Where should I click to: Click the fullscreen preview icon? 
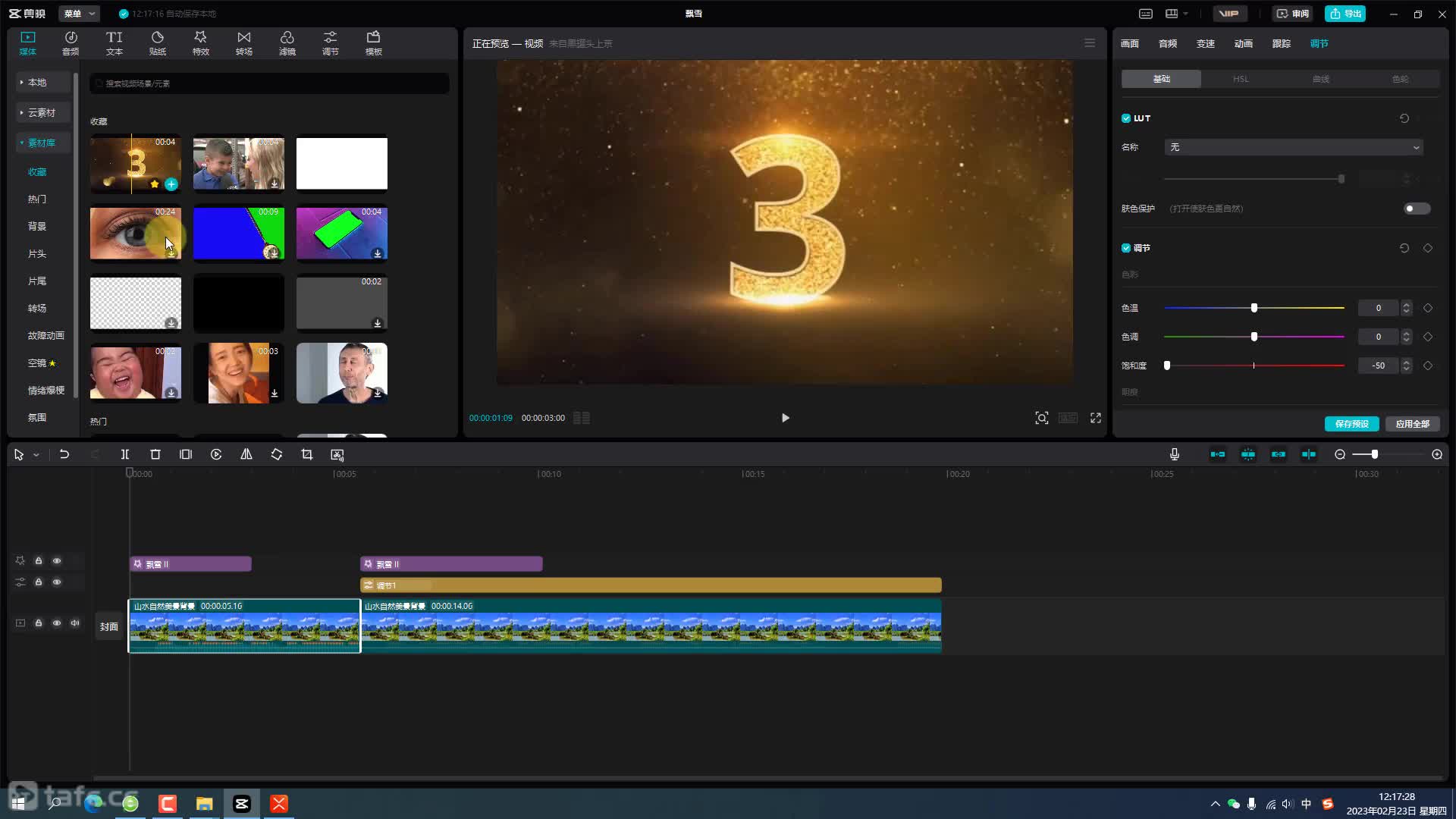point(1096,418)
